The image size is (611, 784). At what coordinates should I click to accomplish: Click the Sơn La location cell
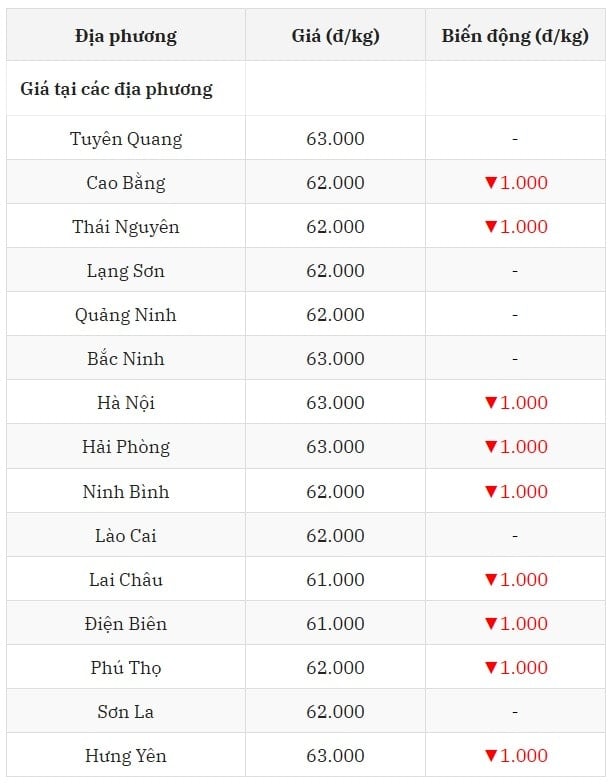point(126,712)
